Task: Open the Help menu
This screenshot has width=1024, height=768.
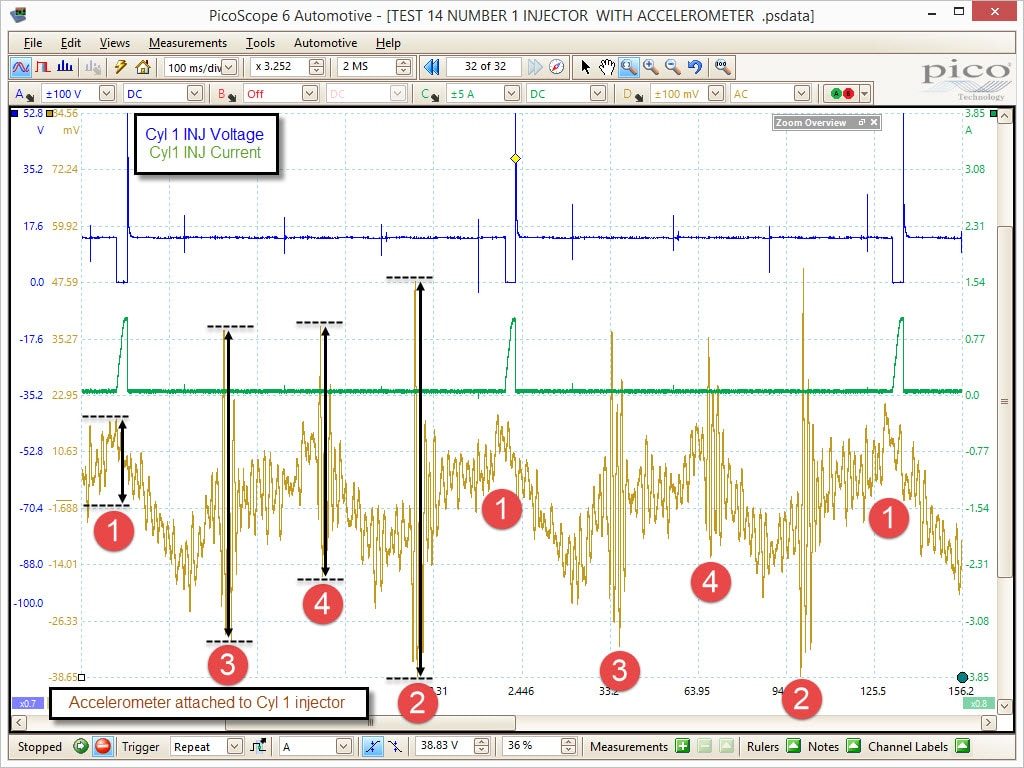Action: point(388,43)
